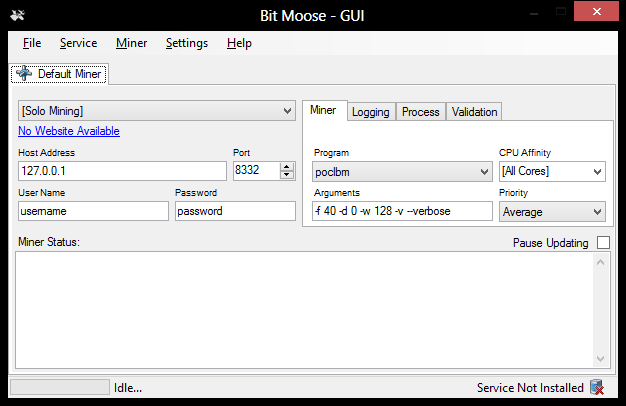This screenshot has height=406, width=626.
Task: Switch to the Validation tab
Action: click(474, 112)
